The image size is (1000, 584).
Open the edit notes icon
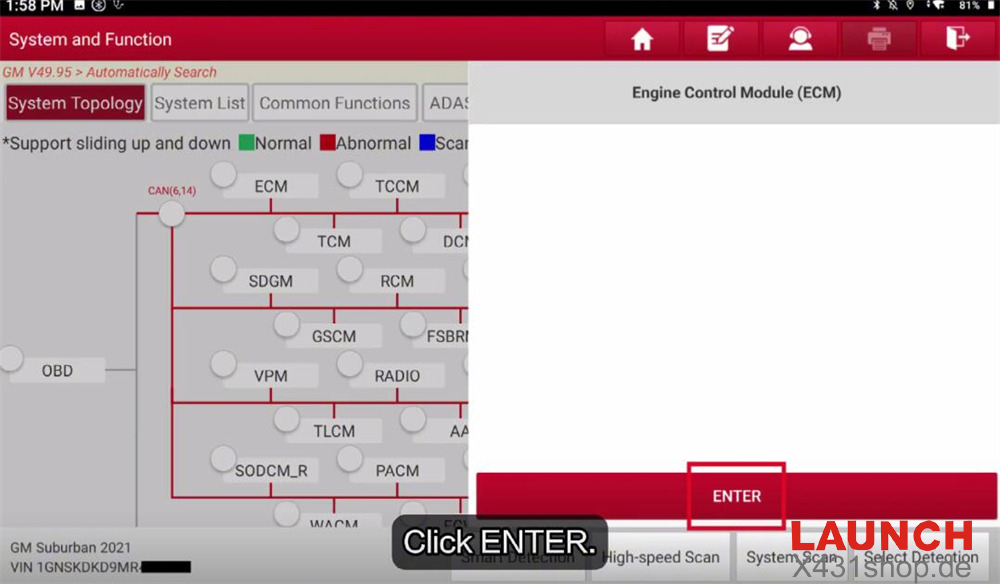[x=720, y=39]
